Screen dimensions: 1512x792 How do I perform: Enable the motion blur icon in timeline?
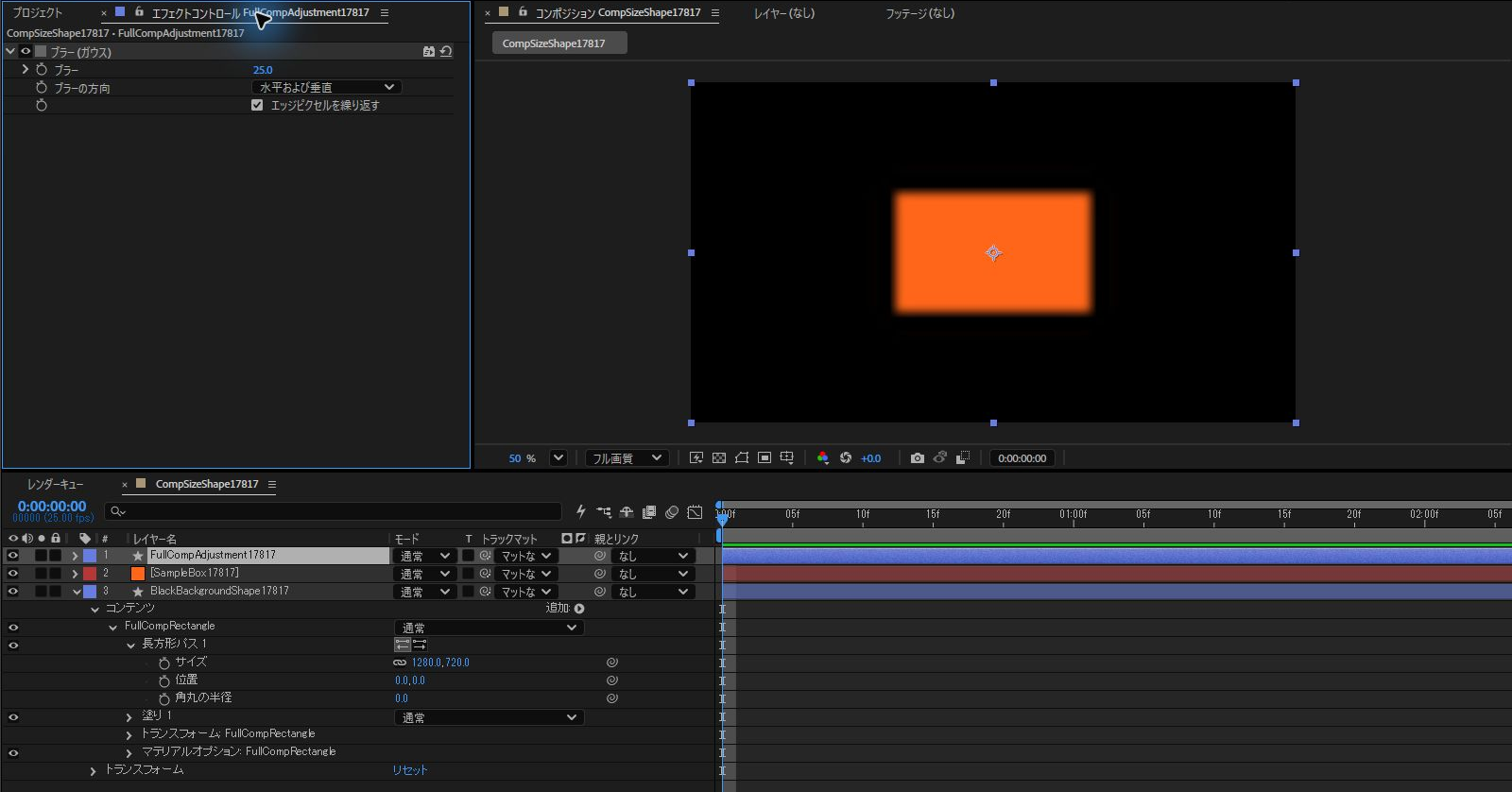pyautogui.click(x=672, y=512)
